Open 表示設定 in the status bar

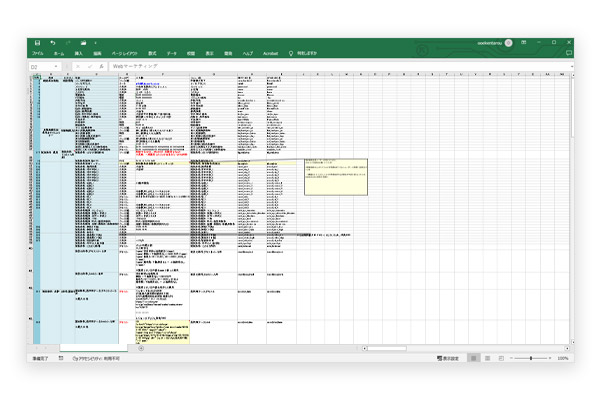click(448, 358)
